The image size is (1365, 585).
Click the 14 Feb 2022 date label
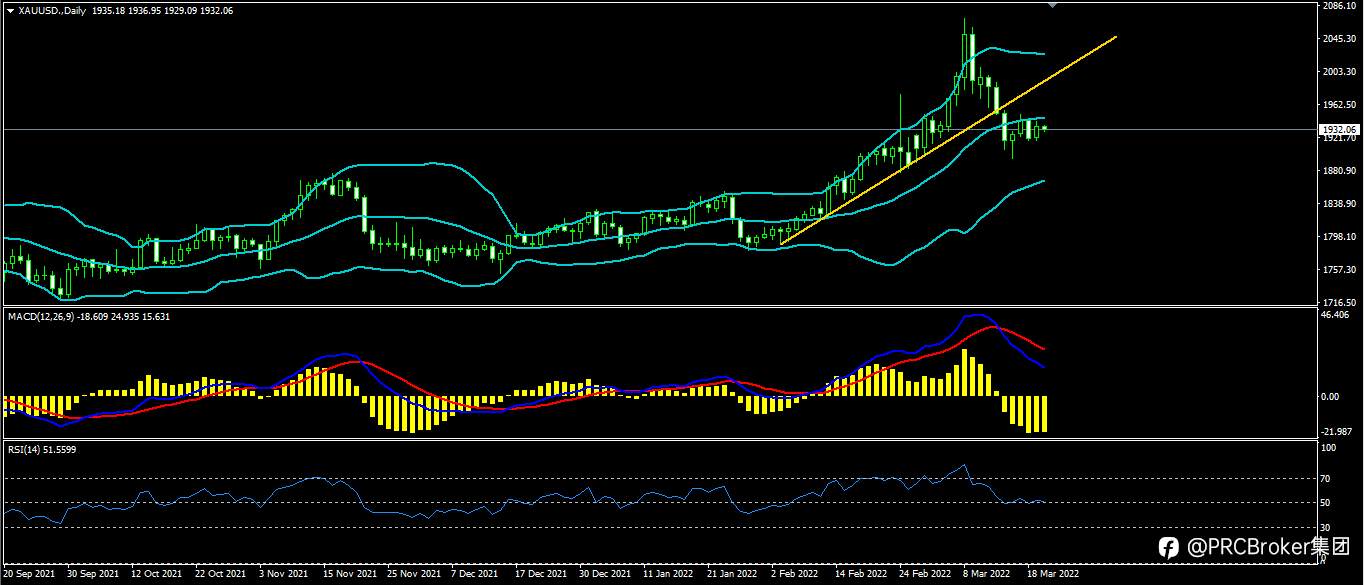click(x=859, y=575)
